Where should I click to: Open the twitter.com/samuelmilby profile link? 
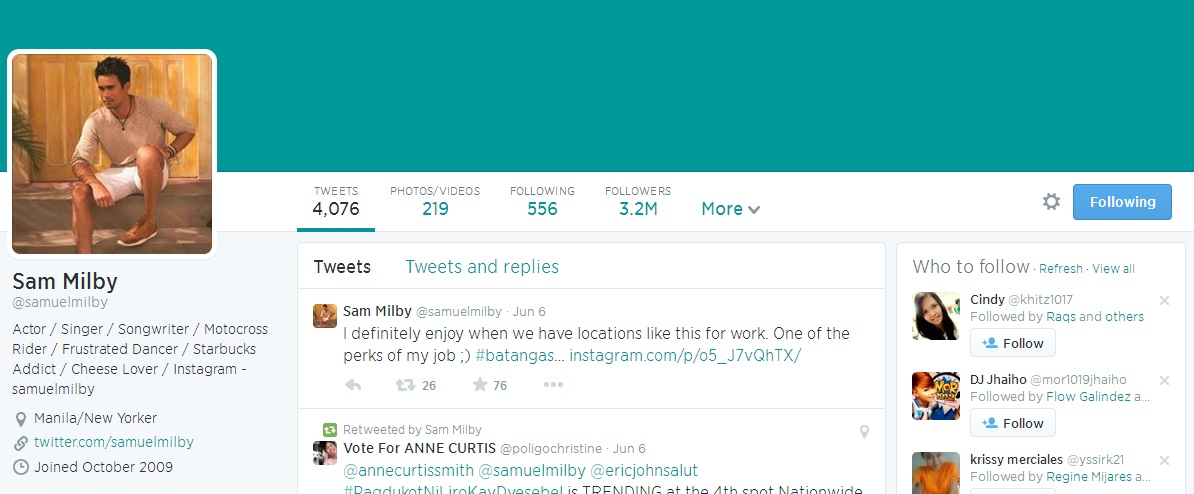114,442
